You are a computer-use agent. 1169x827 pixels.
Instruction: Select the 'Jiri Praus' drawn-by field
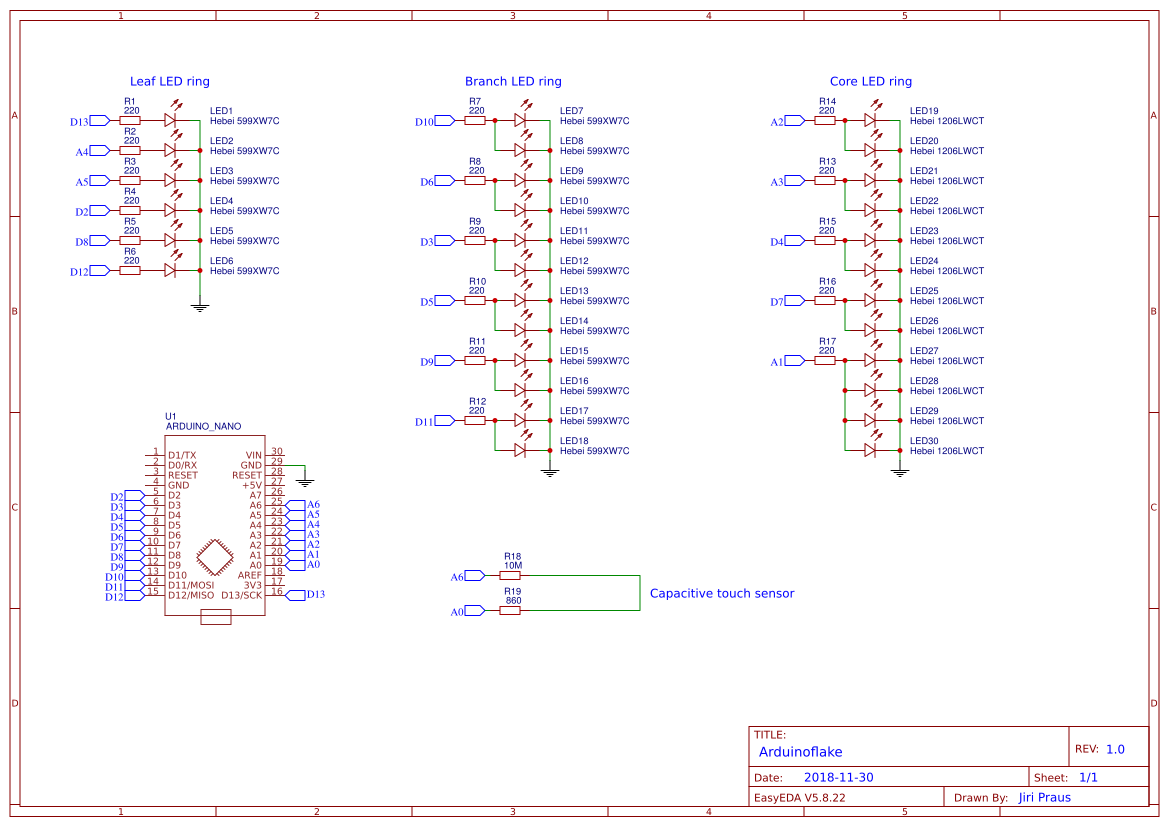click(1044, 797)
